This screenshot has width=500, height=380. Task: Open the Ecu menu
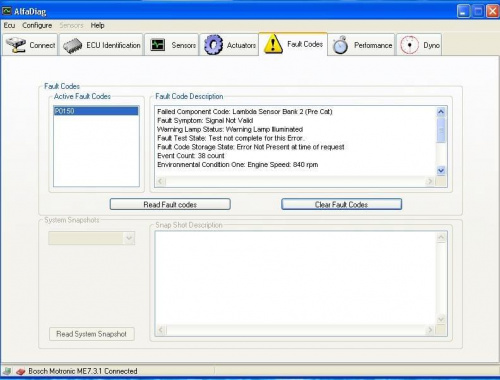pos(9,25)
